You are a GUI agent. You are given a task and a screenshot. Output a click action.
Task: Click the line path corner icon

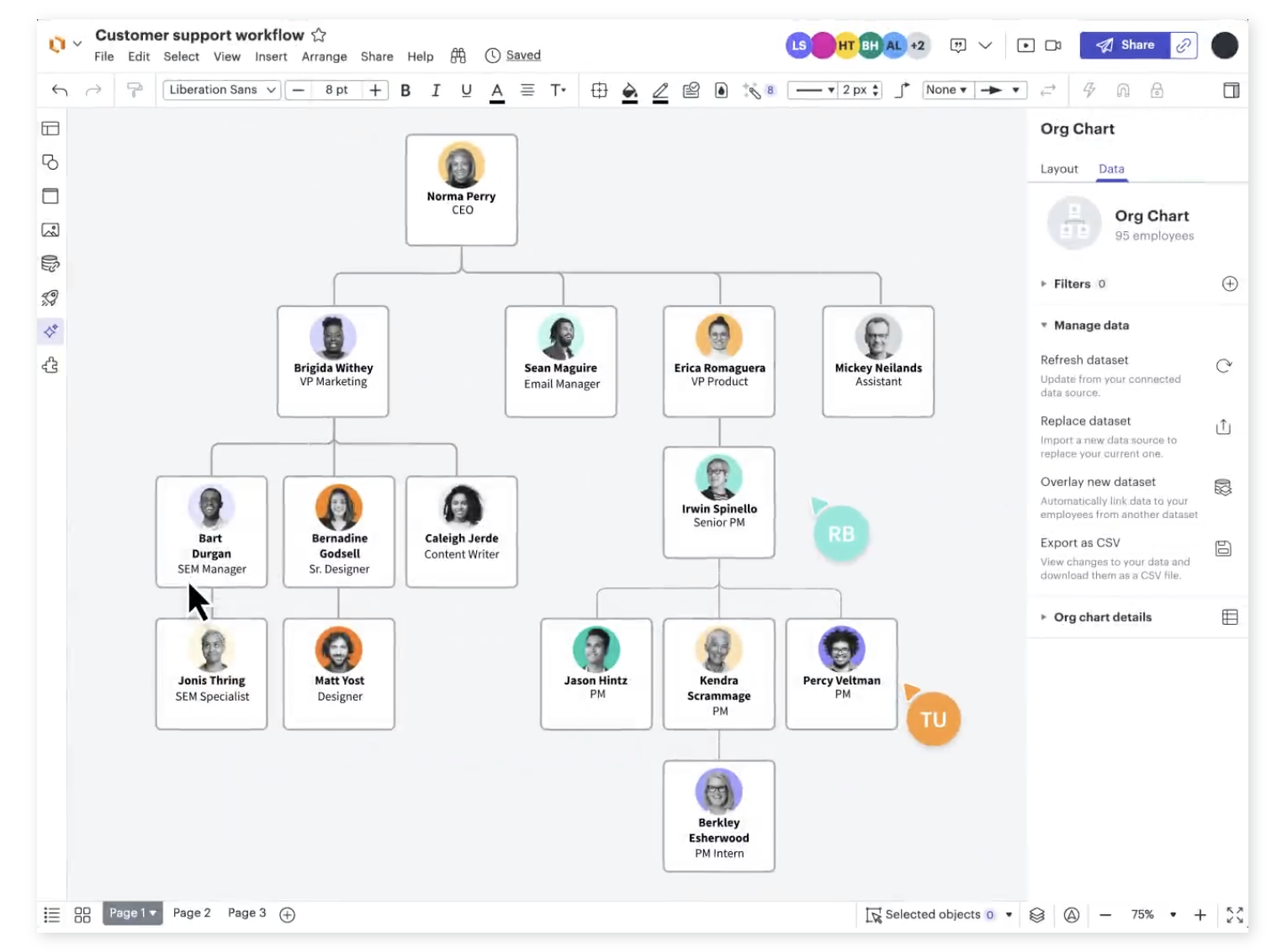point(903,90)
